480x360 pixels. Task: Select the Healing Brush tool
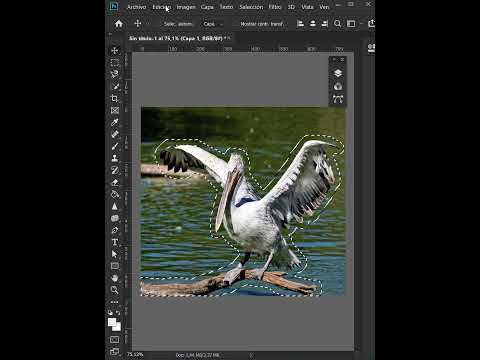coord(115,134)
